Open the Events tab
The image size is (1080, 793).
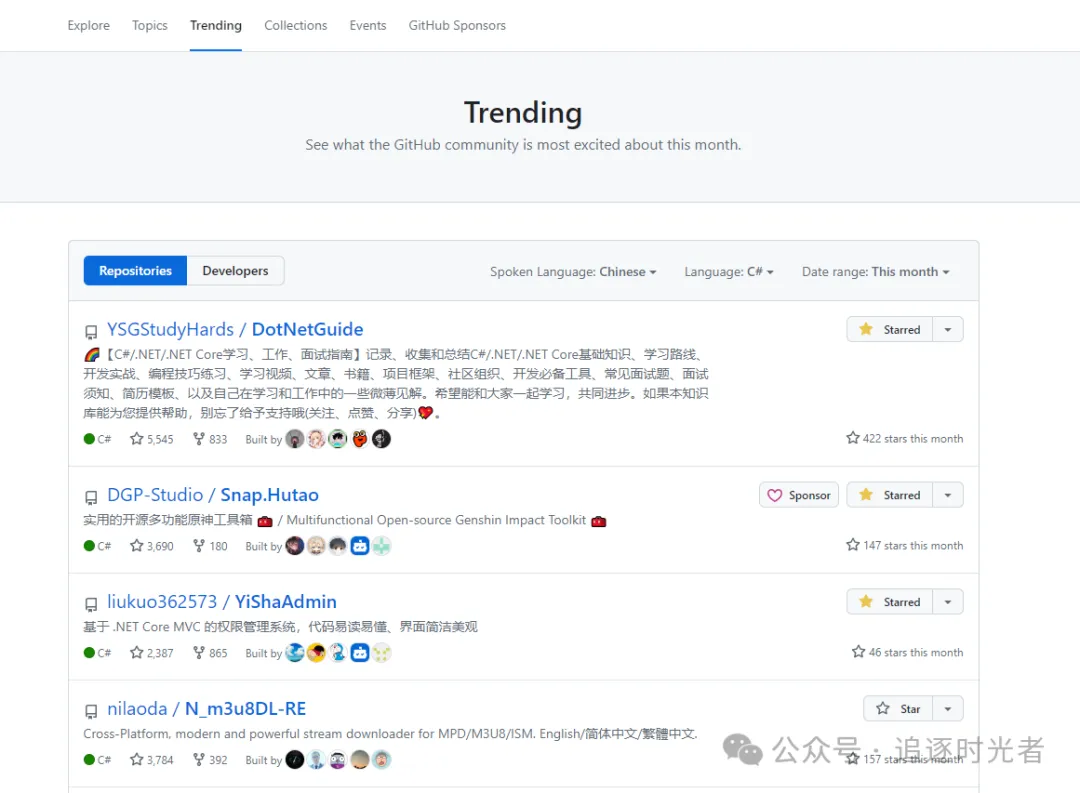[x=368, y=25]
